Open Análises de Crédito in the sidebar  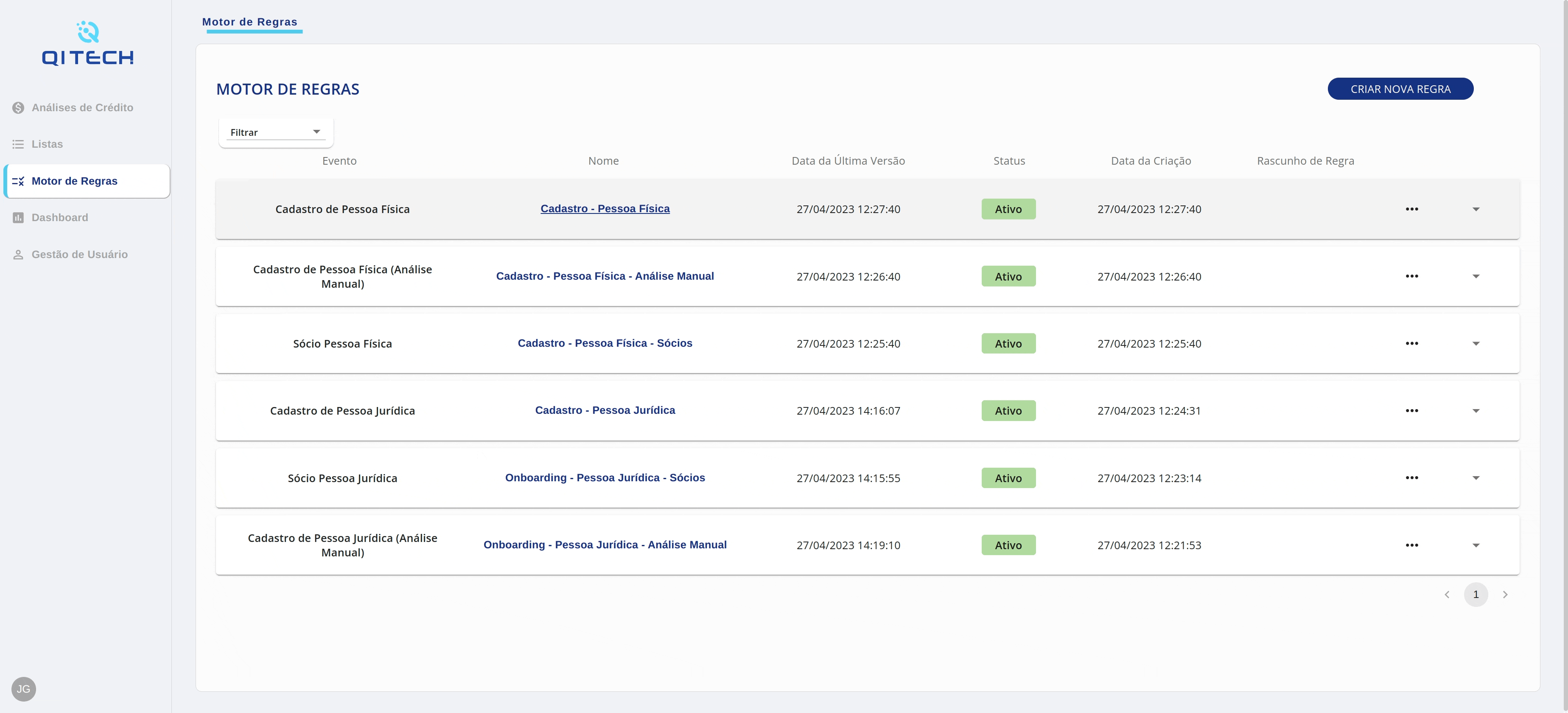coord(82,108)
